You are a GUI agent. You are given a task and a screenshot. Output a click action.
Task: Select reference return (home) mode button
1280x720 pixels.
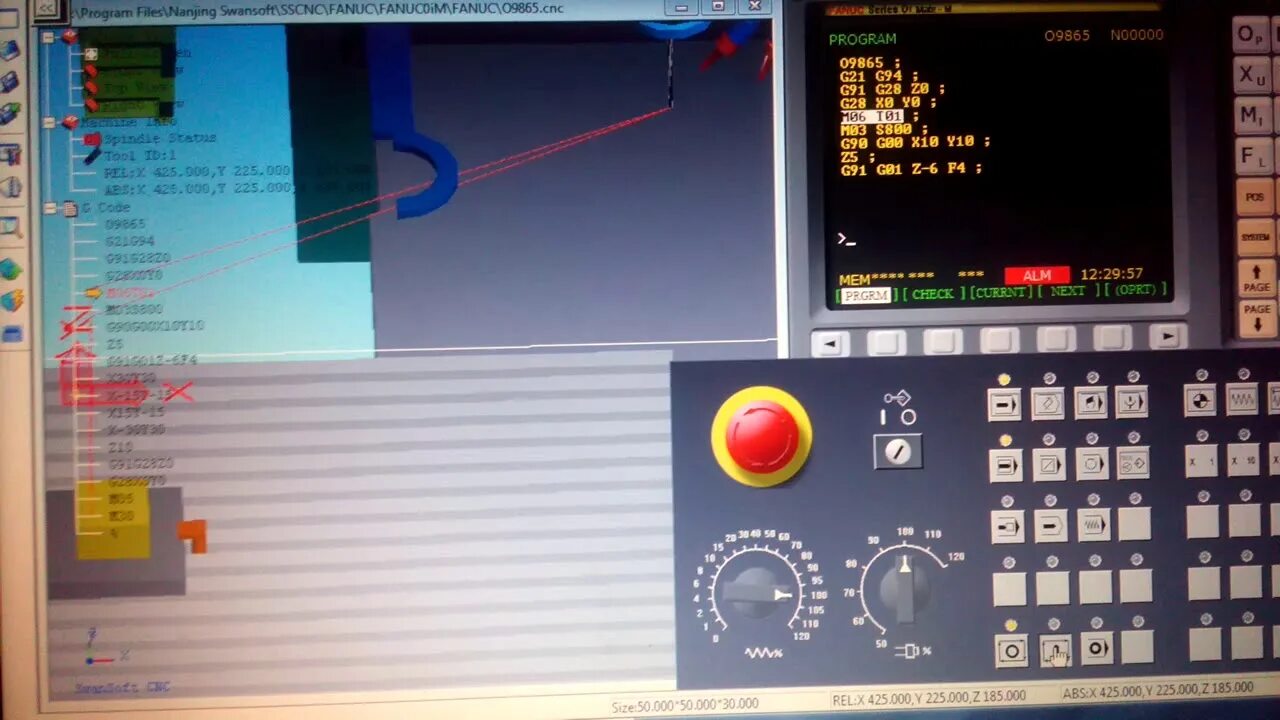point(1200,401)
